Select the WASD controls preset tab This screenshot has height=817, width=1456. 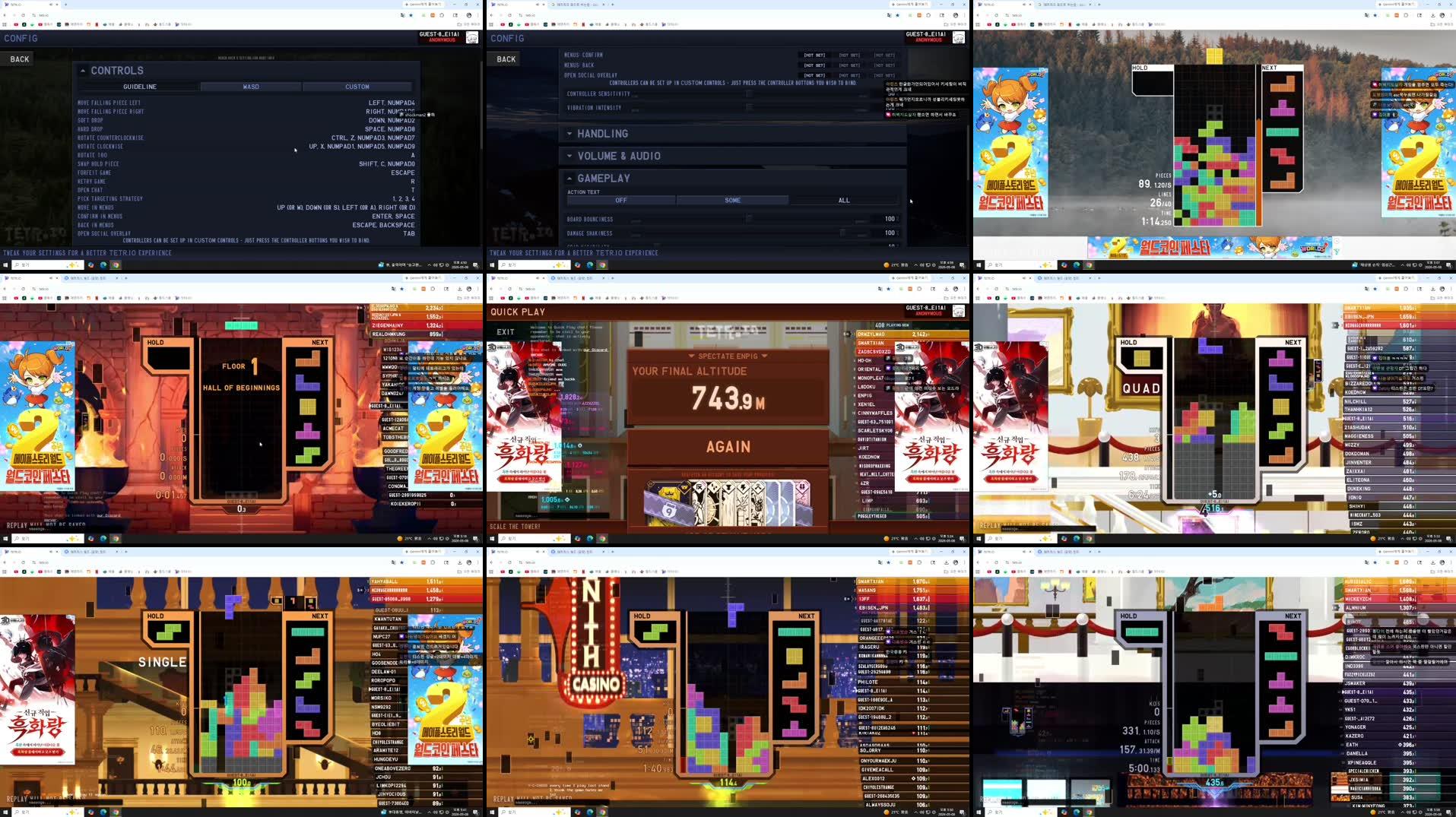pyautogui.click(x=251, y=87)
